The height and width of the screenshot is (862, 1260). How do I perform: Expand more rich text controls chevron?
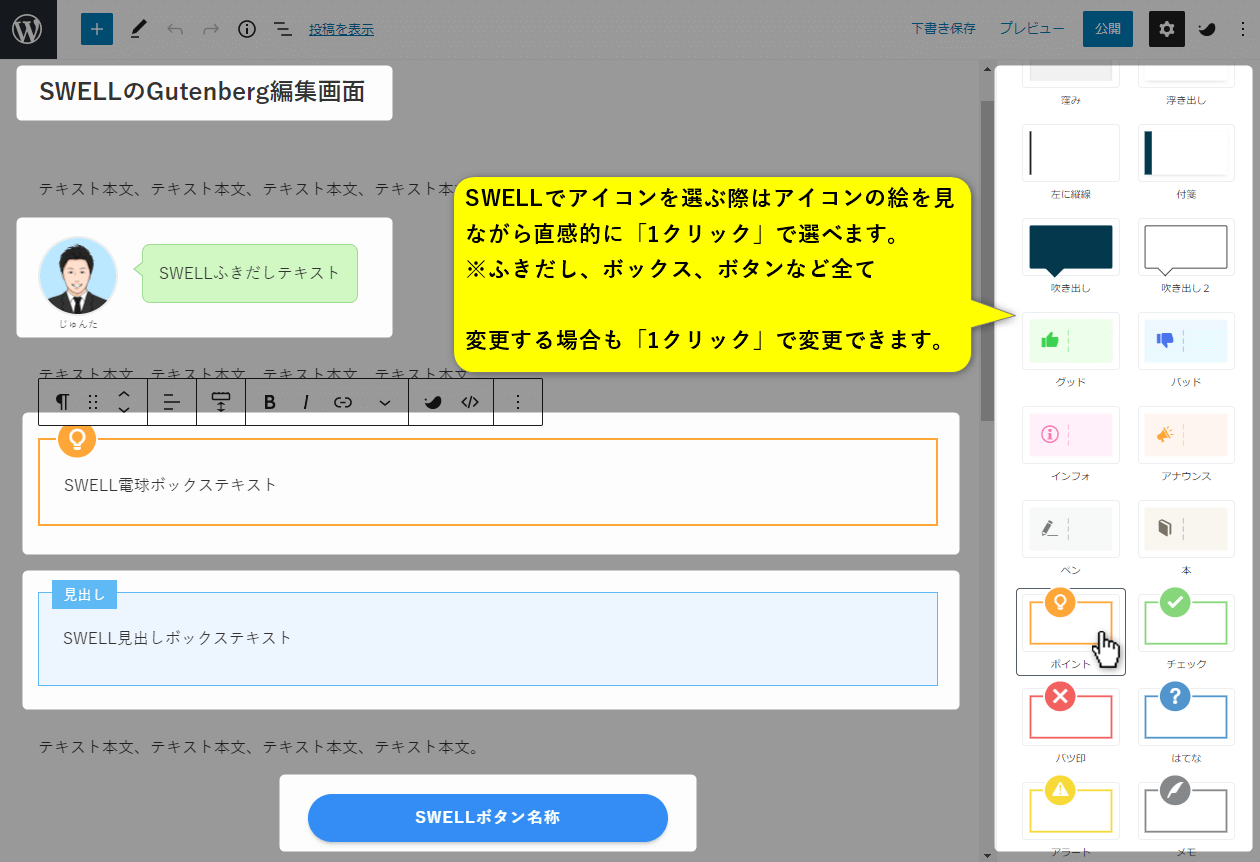coord(385,402)
